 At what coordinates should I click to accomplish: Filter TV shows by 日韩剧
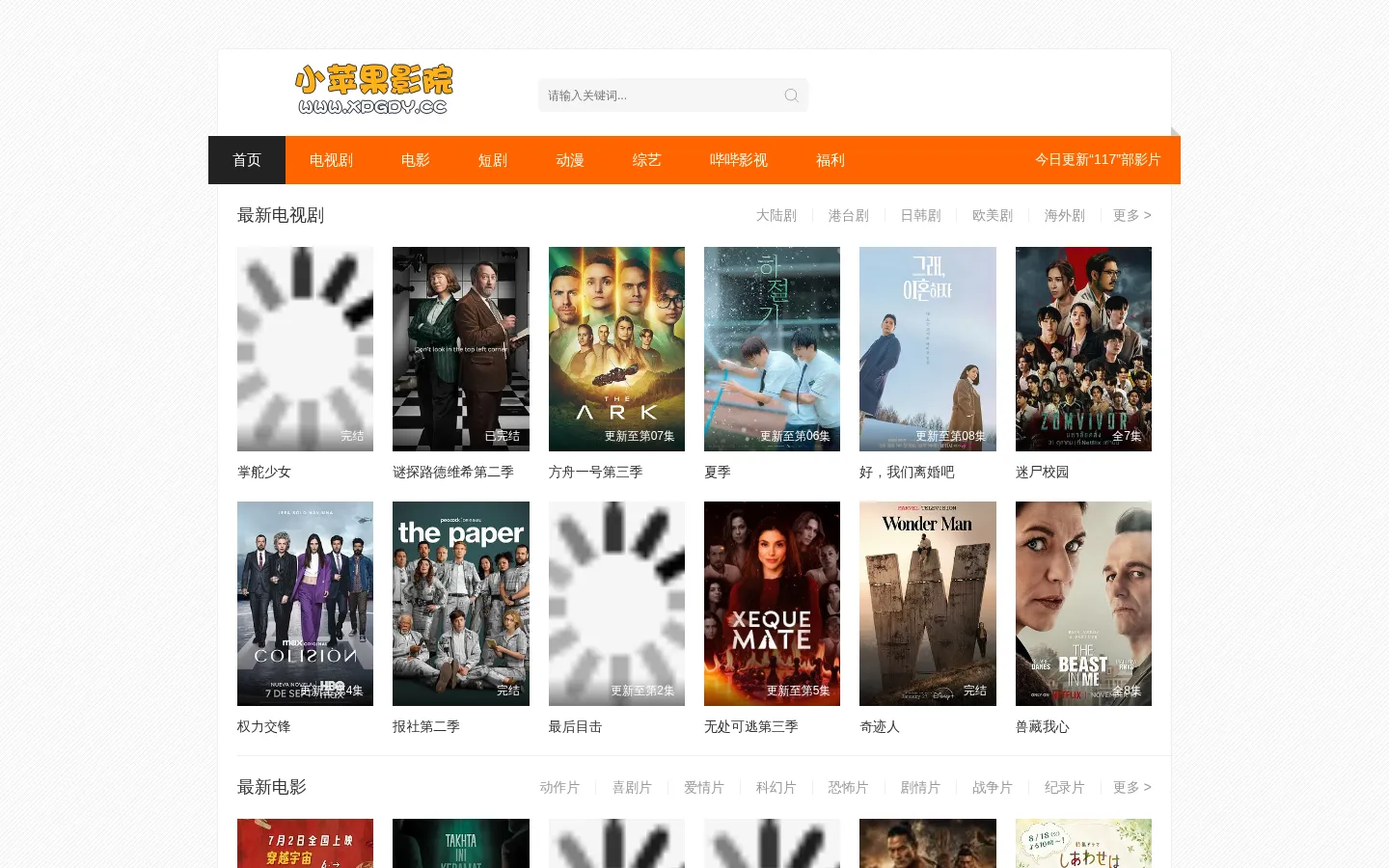tap(921, 215)
